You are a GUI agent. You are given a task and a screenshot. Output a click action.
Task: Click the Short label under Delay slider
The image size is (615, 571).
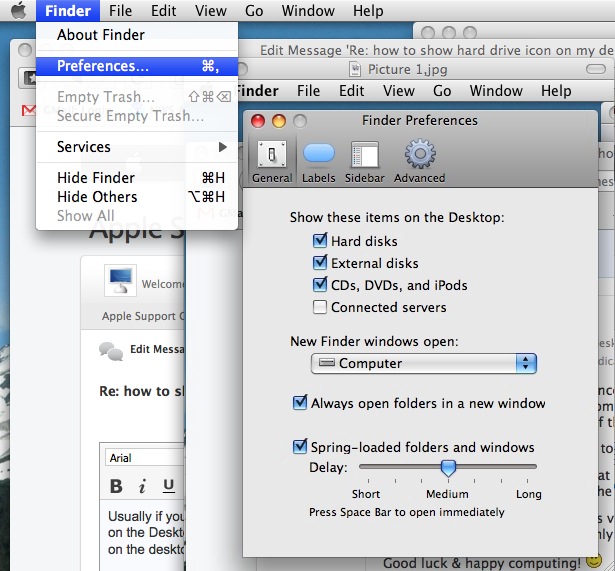pos(366,494)
